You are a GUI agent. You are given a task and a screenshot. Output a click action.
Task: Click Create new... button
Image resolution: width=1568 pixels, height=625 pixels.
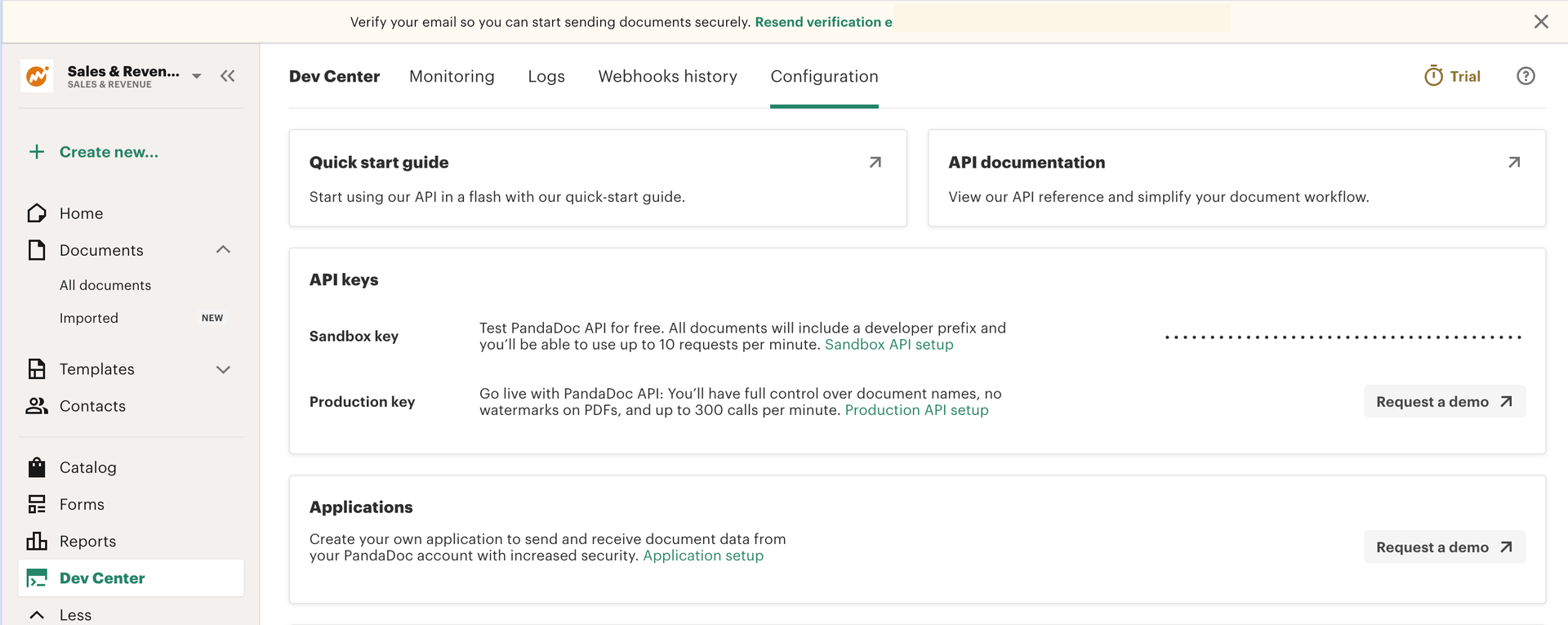pyautogui.click(x=109, y=152)
